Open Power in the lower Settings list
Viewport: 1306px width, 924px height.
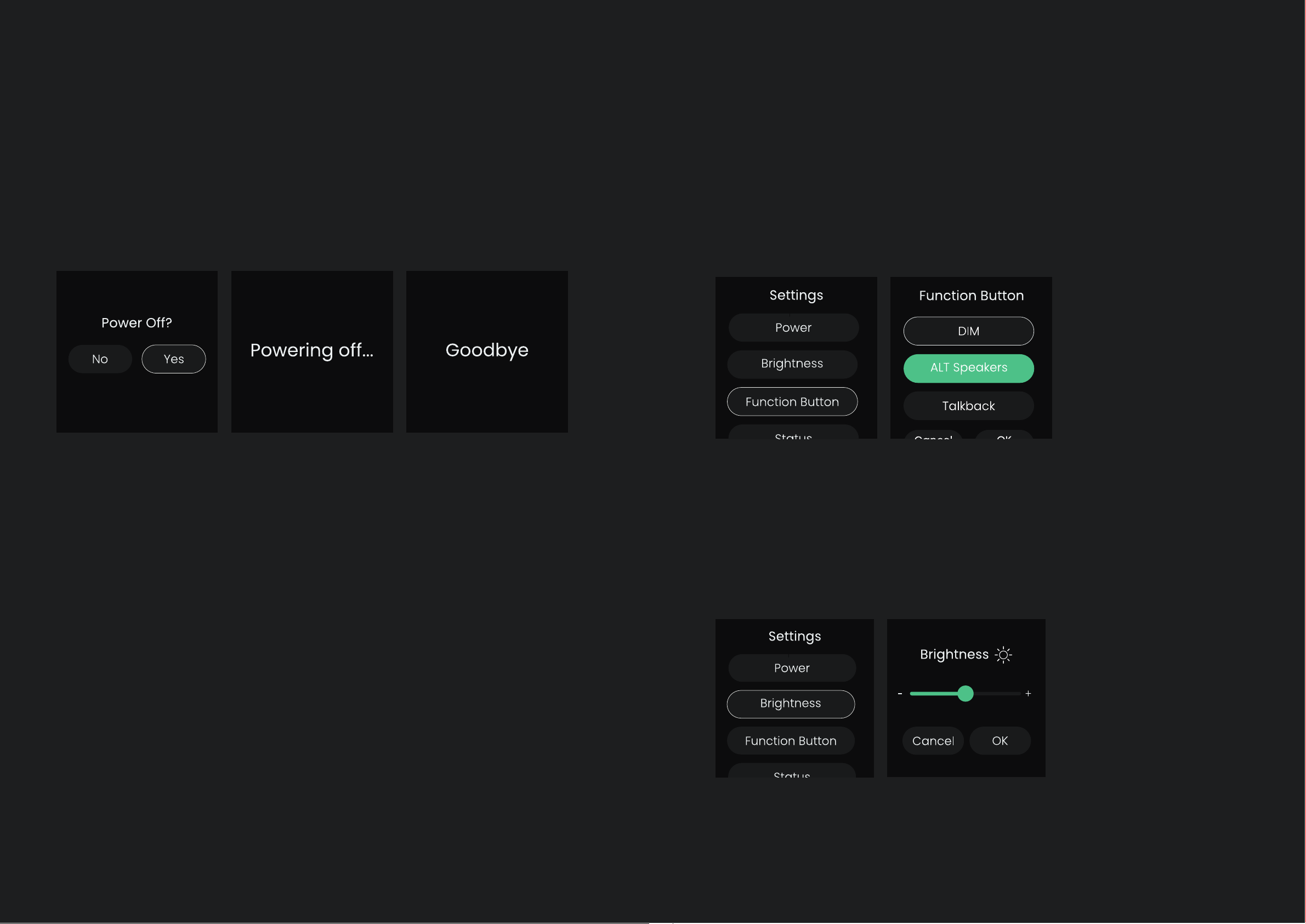792,668
